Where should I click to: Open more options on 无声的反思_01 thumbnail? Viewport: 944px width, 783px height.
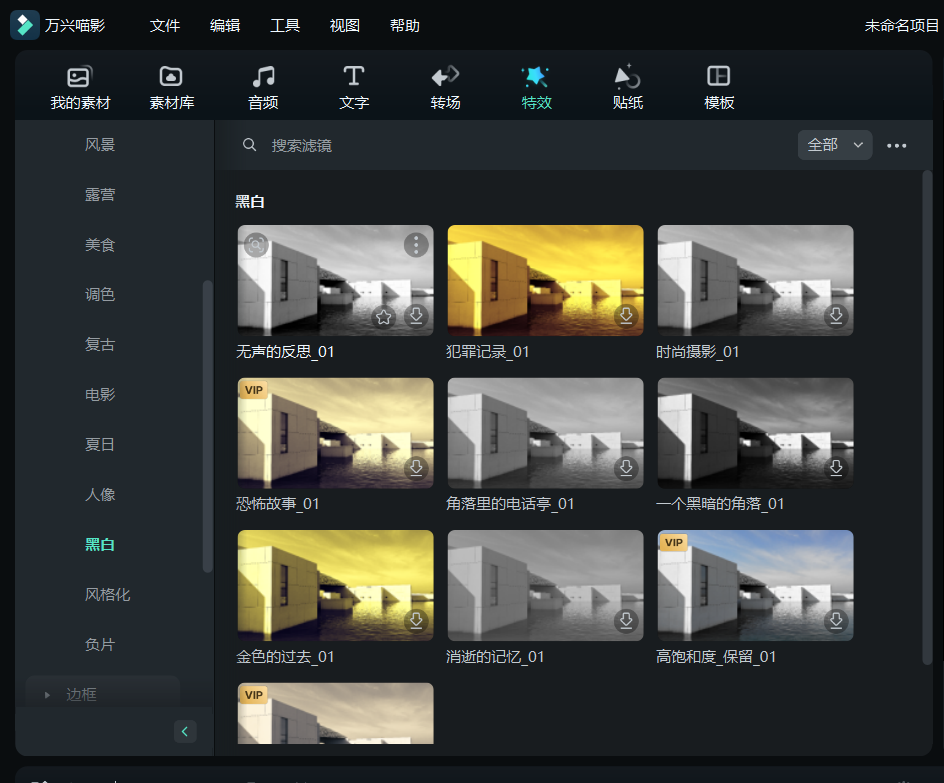[416, 245]
